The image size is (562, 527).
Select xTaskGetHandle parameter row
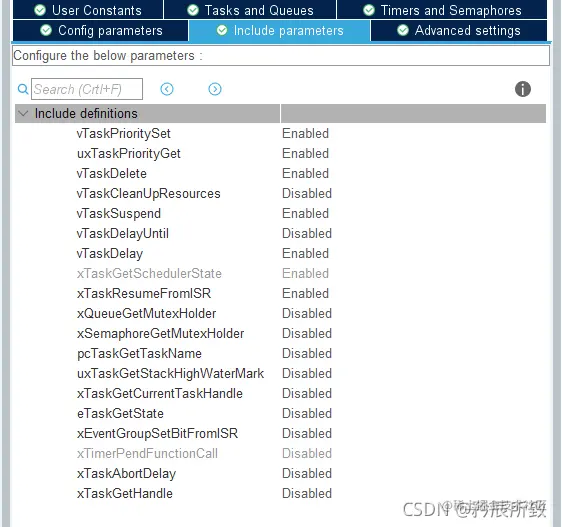pos(125,494)
